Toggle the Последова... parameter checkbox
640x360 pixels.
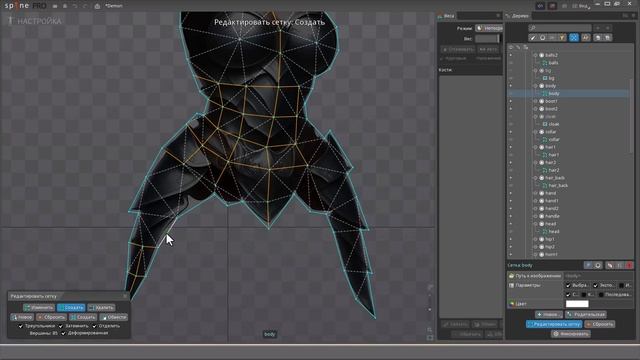tap(601, 294)
